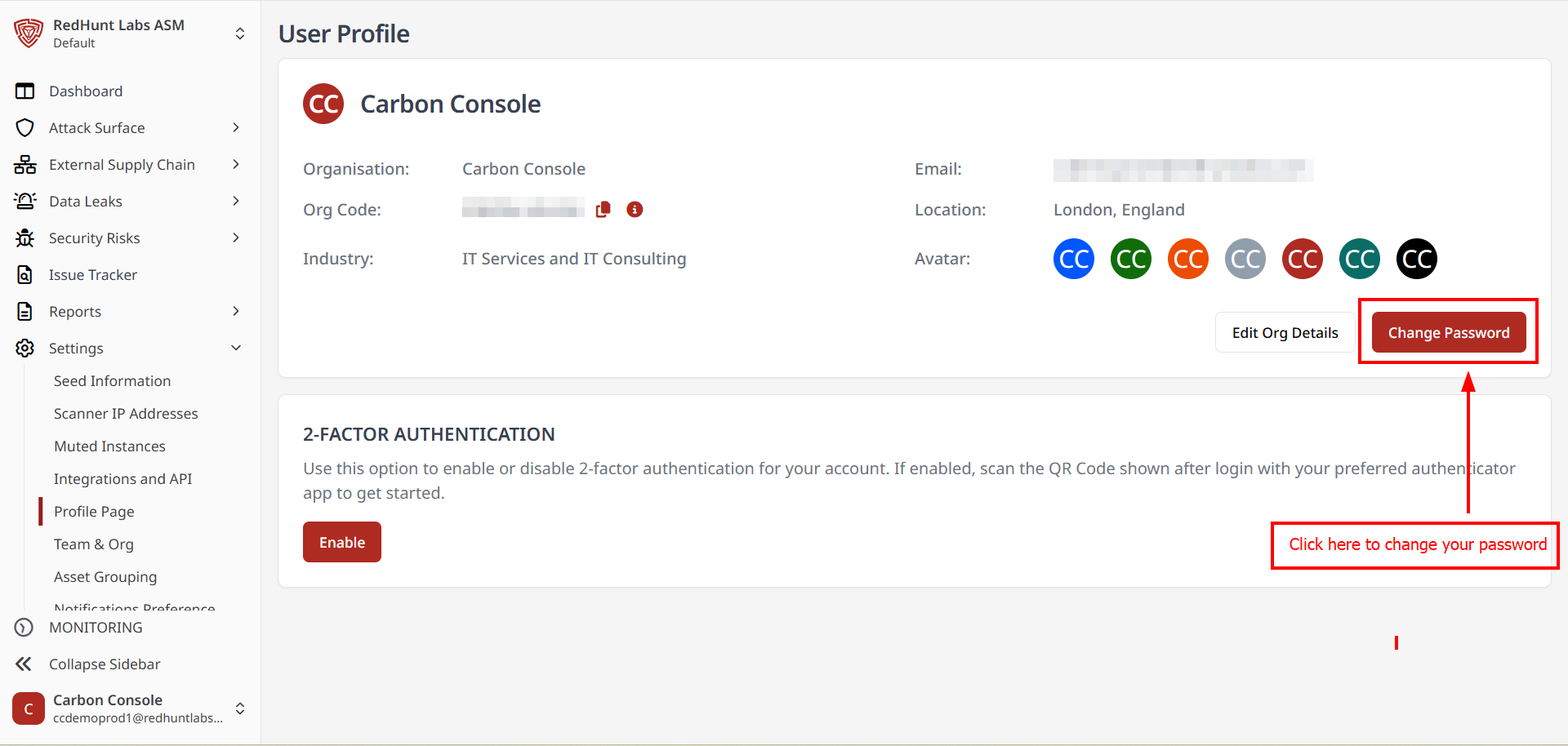1568x746 pixels.
Task: Click the London, England location text
Action: pos(1119,210)
